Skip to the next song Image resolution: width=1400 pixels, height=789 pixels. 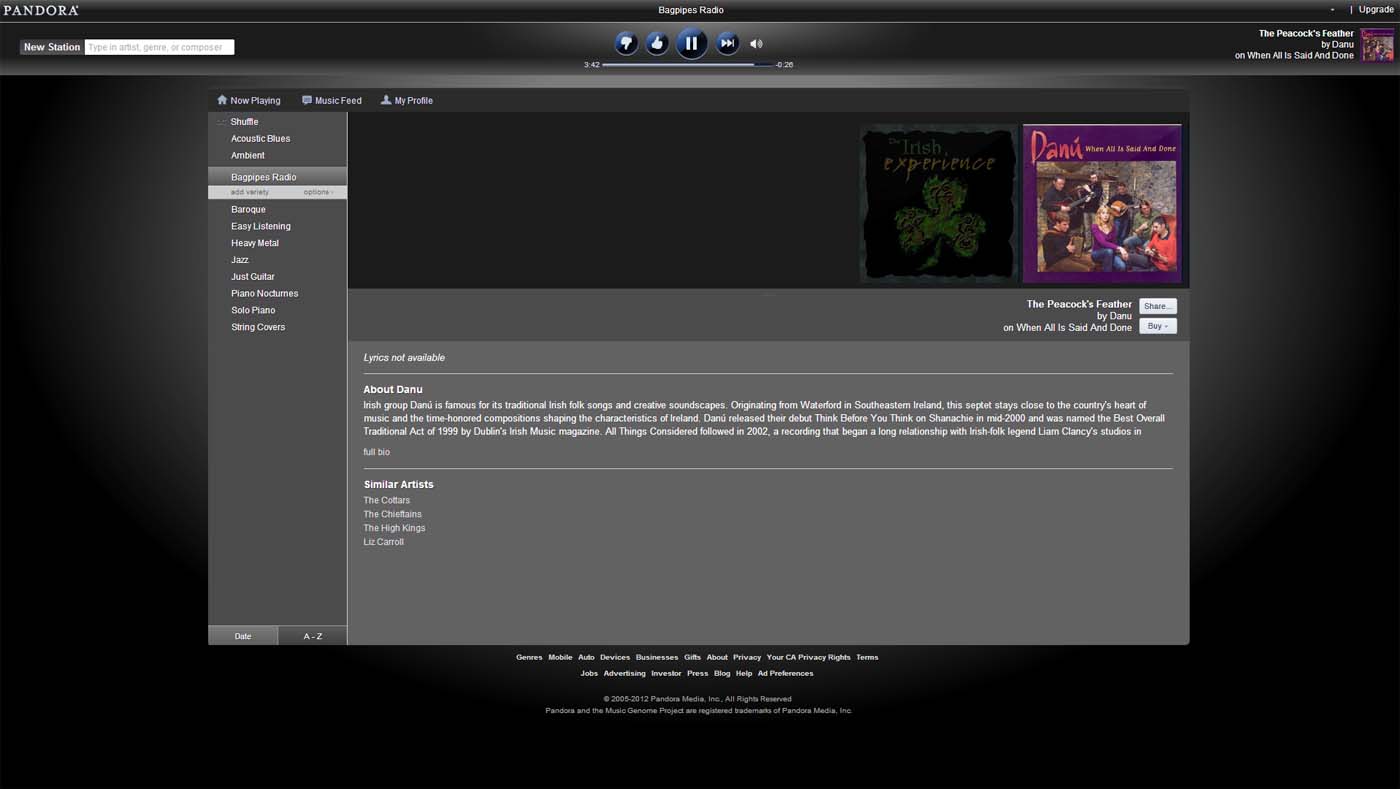[x=727, y=43]
